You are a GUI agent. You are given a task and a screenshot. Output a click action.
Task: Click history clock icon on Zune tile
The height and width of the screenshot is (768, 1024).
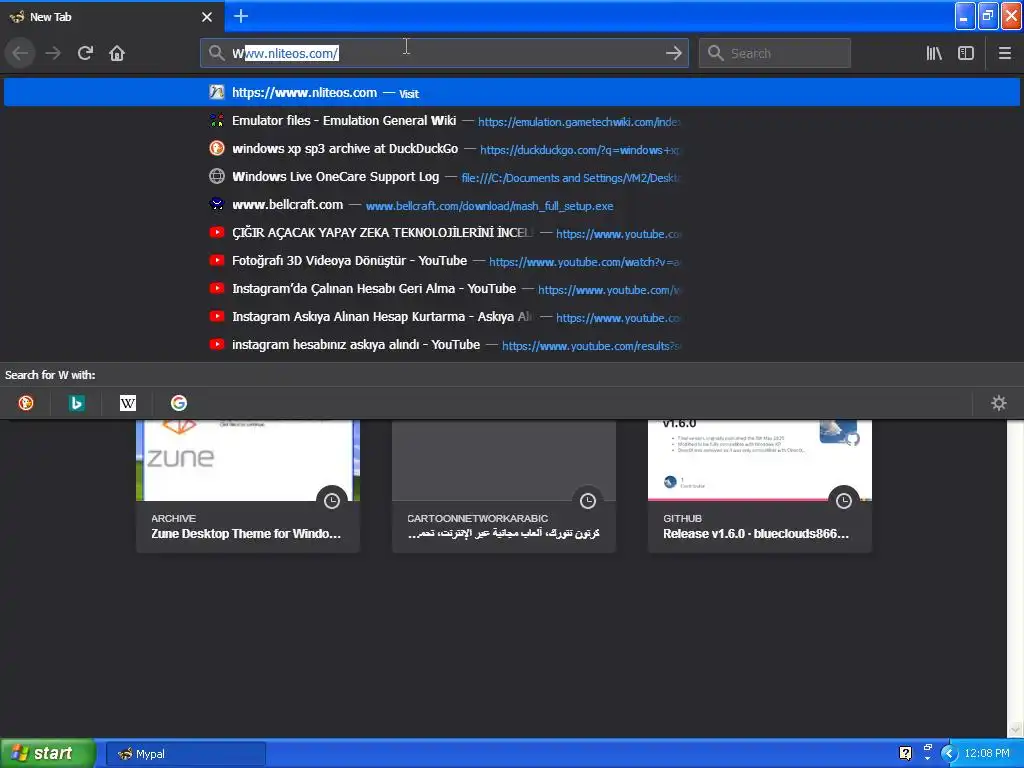tap(332, 501)
